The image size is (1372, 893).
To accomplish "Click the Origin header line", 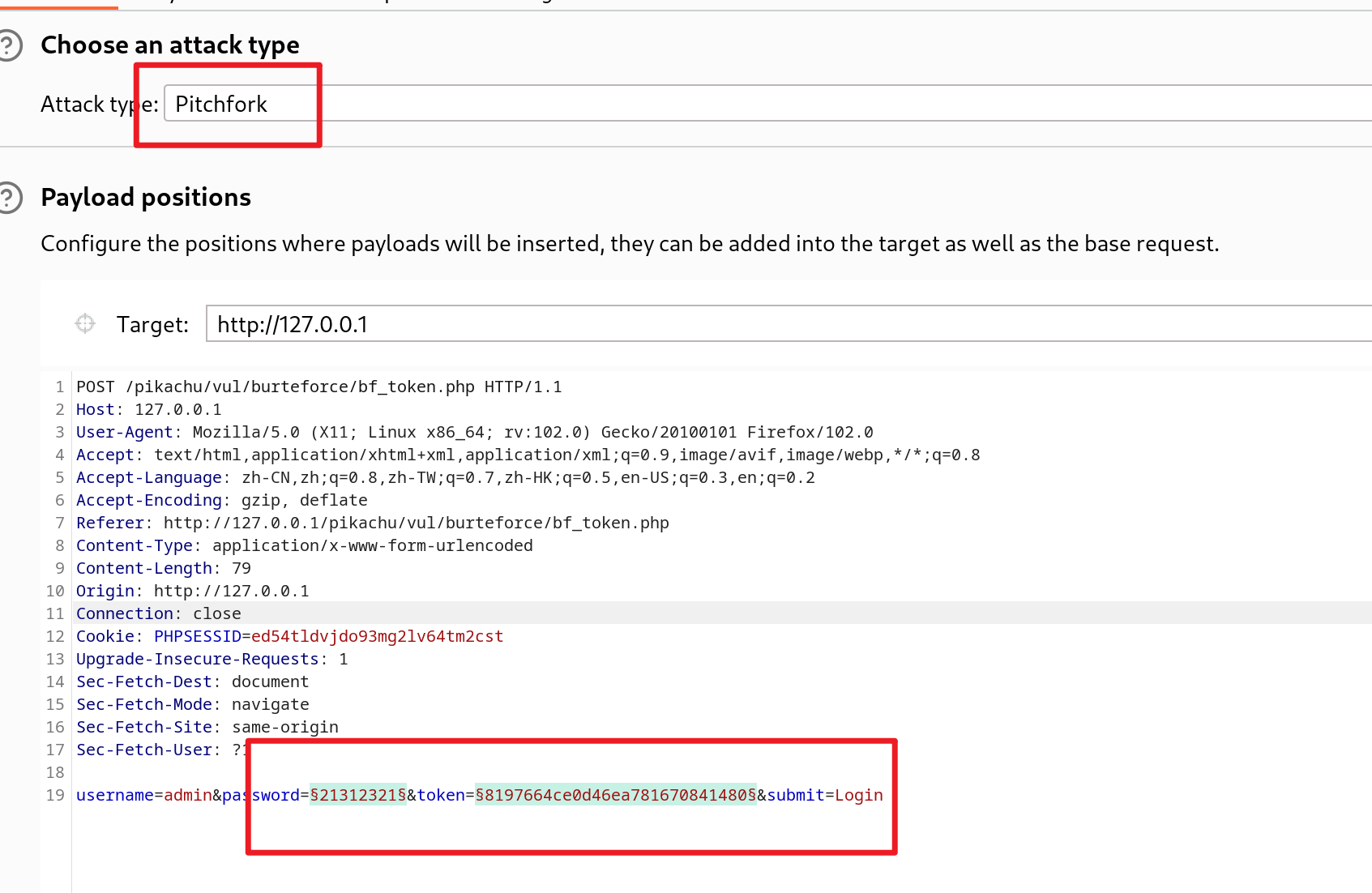I will (193, 591).
